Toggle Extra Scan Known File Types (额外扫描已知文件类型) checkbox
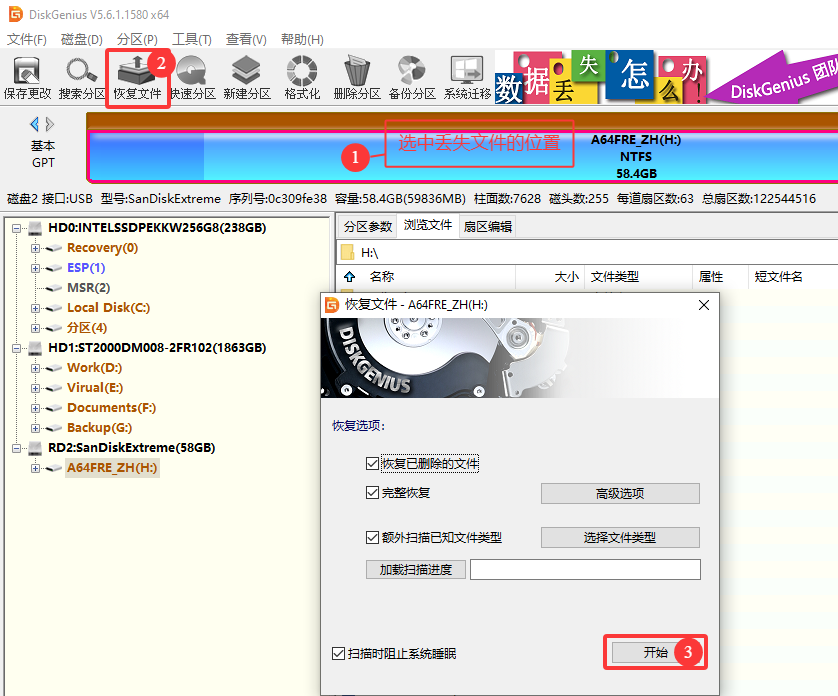 tap(373, 537)
